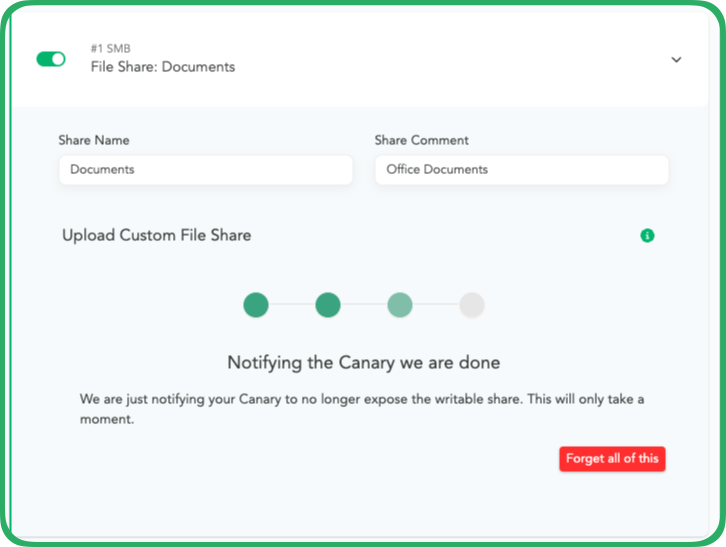The width and height of the screenshot is (726, 547).
Task: Select the grey fourth step circle
Action: pos(472,305)
